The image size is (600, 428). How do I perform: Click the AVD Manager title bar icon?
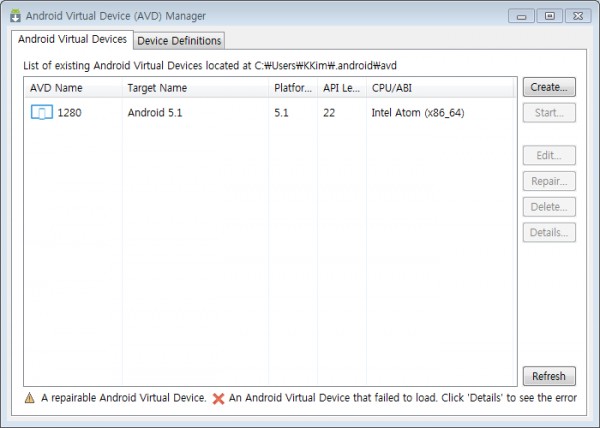point(15,16)
